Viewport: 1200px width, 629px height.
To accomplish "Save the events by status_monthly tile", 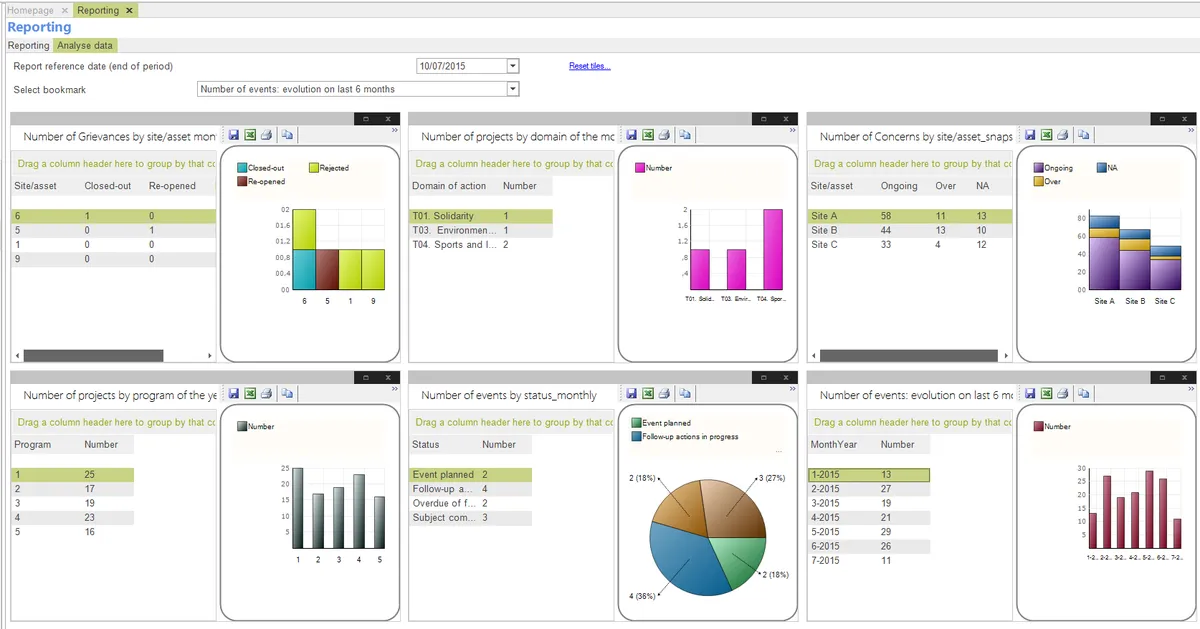I will [631, 393].
